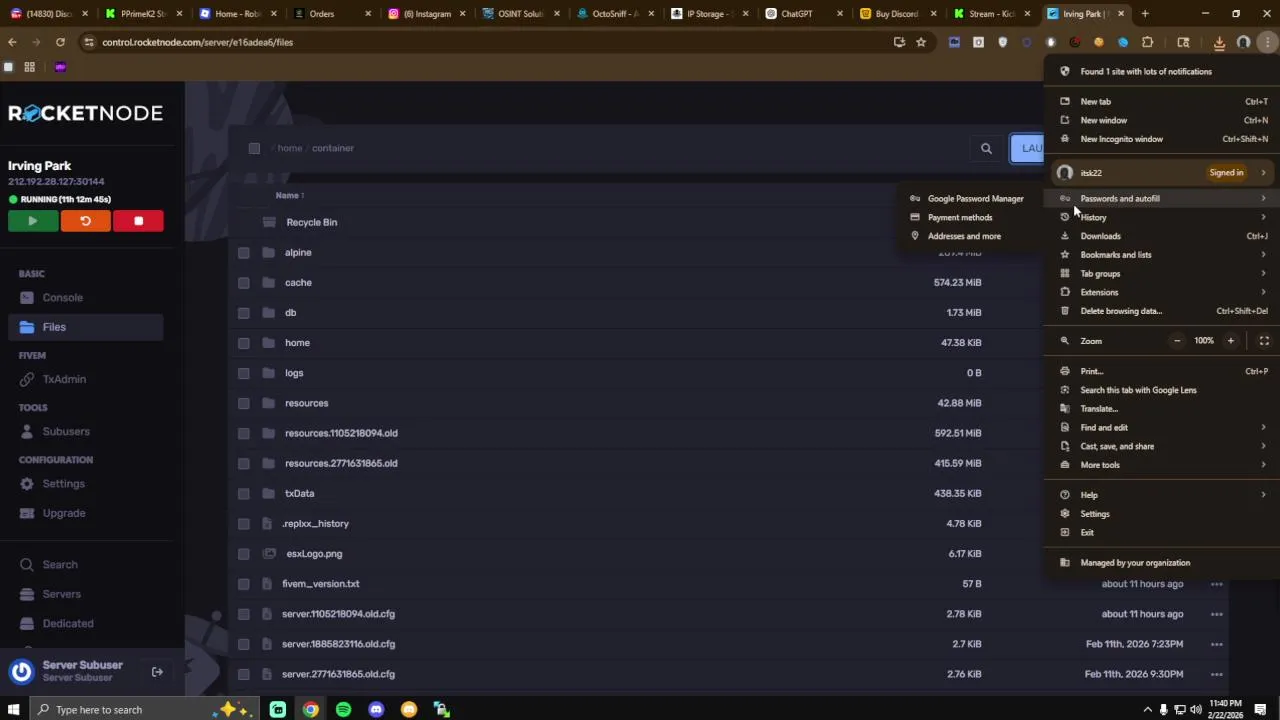Expand the More tools submenu

point(1162,465)
